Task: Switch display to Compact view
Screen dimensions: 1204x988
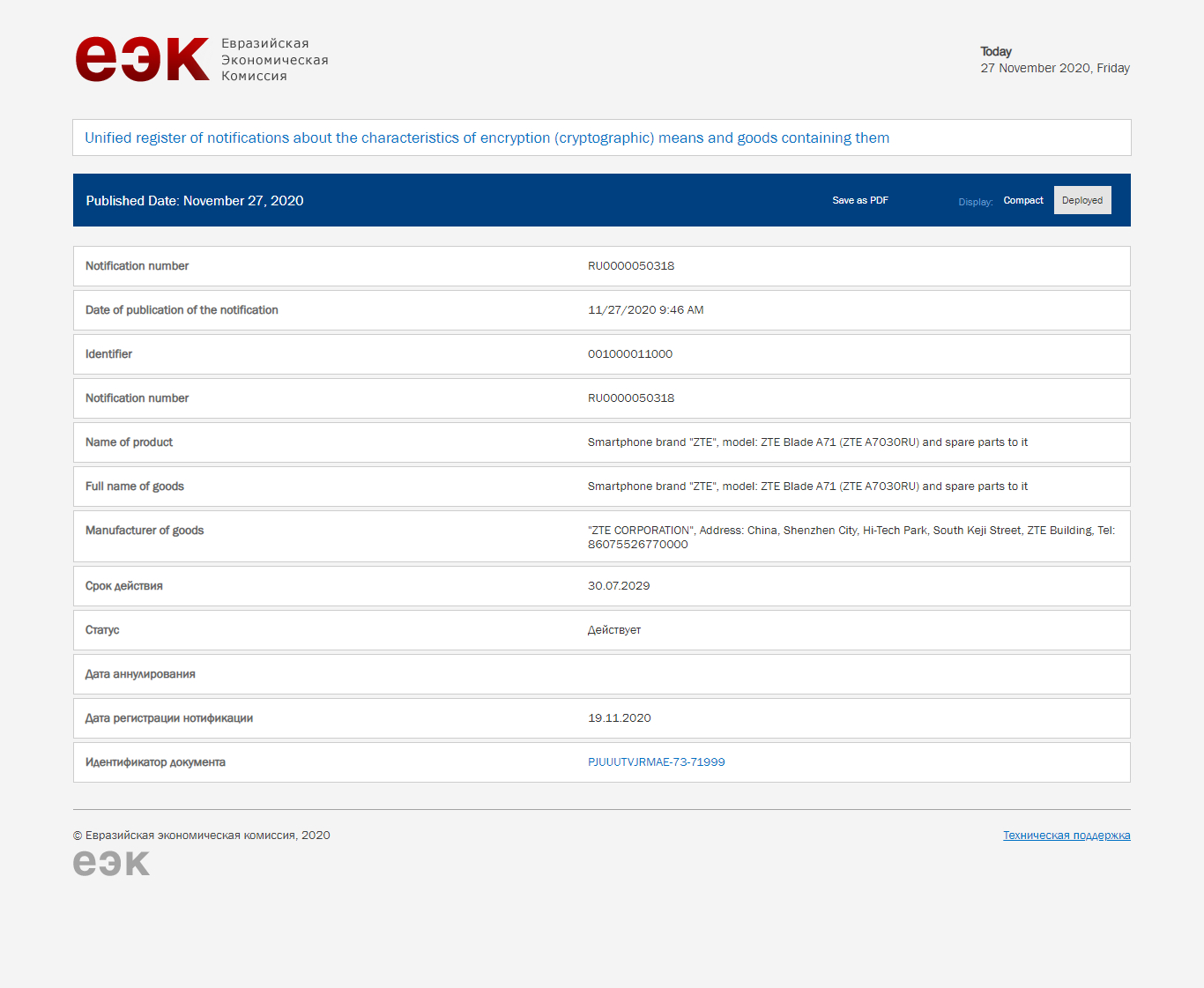Action: pos(1022,201)
